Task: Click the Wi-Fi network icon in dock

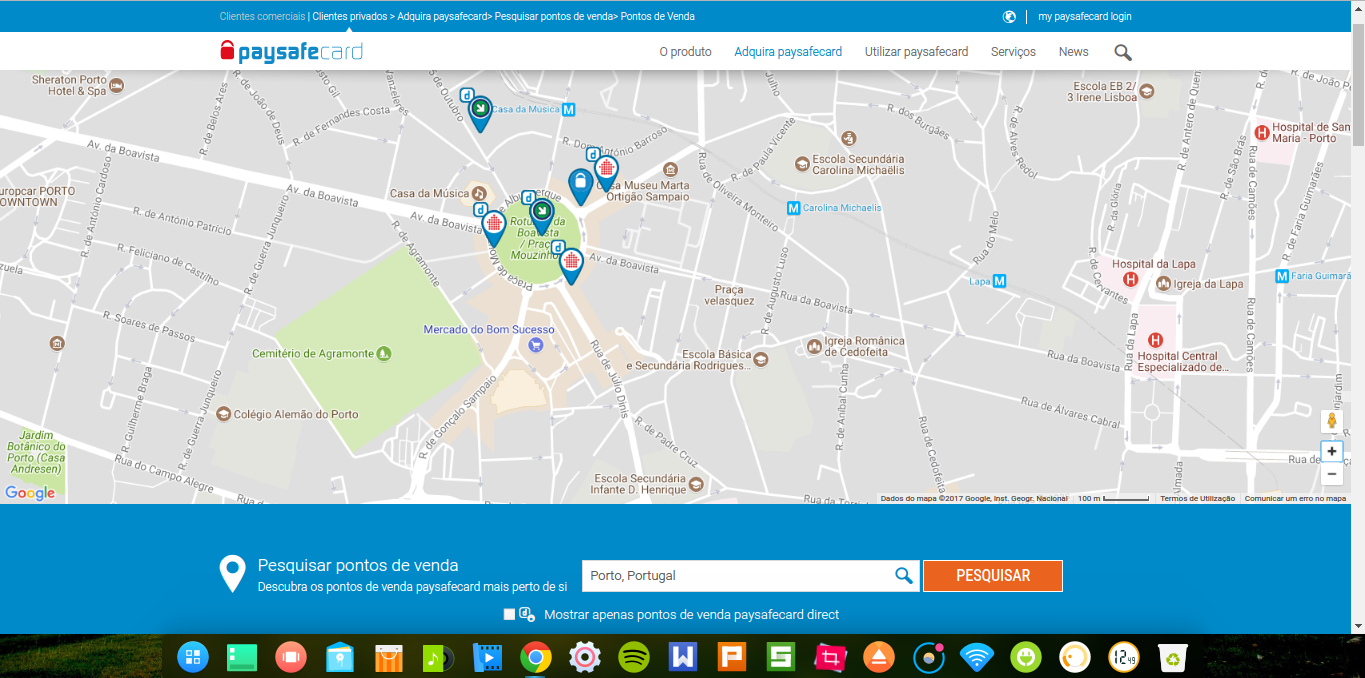Action: click(x=977, y=657)
